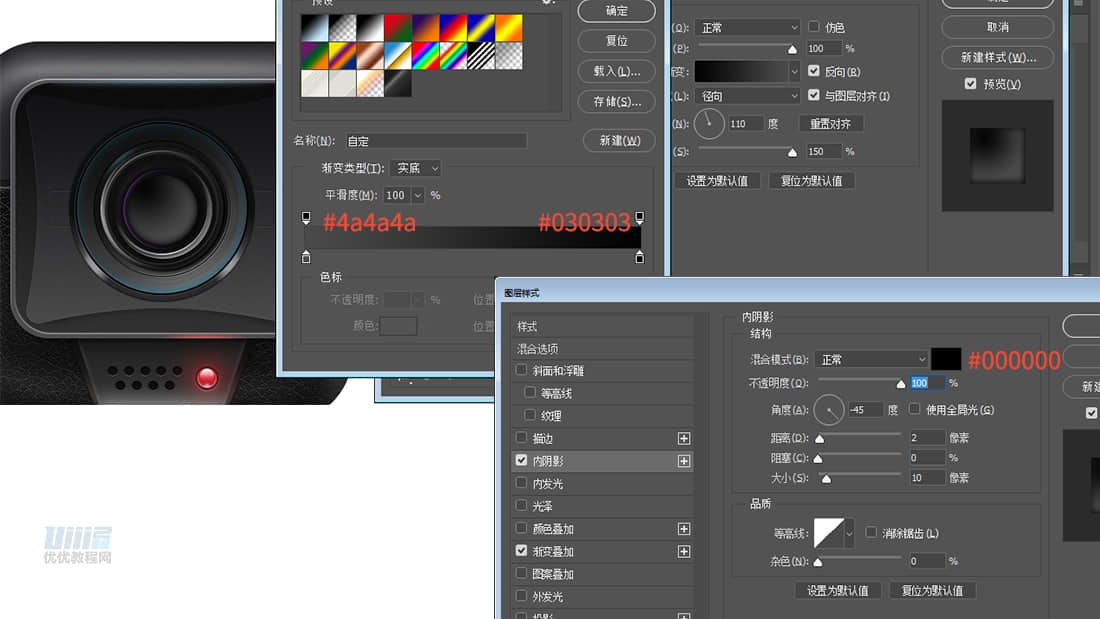The height and width of the screenshot is (619, 1100).
Task: Click the 新建样式(W)... button
Action: 998,57
